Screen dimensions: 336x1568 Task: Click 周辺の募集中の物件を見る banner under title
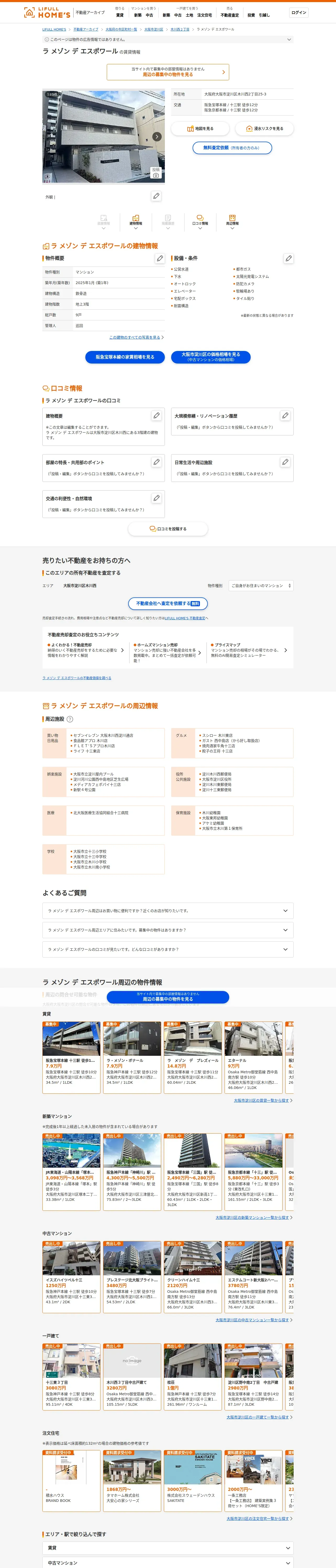(x=168, y=72)
